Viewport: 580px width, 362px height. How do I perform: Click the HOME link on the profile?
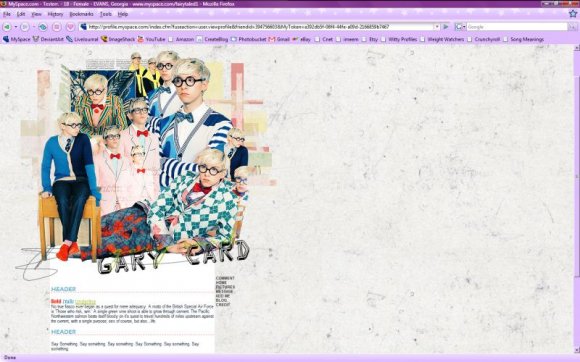coord(221,283)
